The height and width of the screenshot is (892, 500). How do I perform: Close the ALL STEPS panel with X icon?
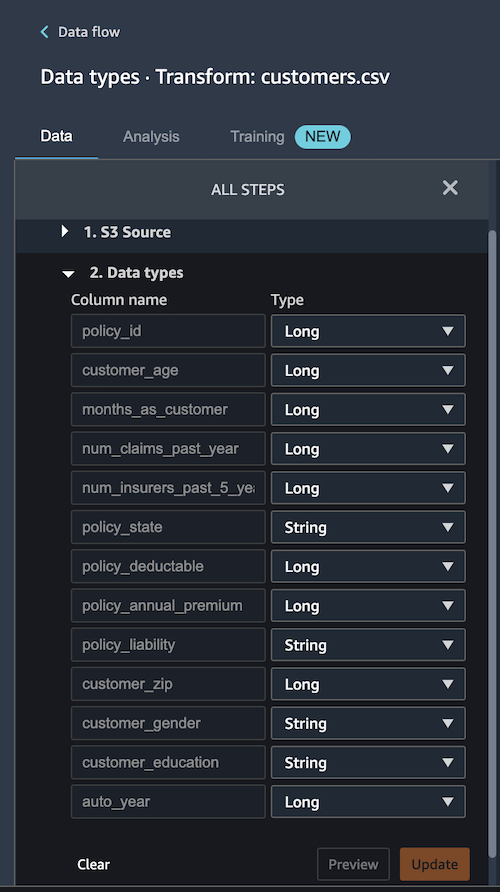[450, 188]
